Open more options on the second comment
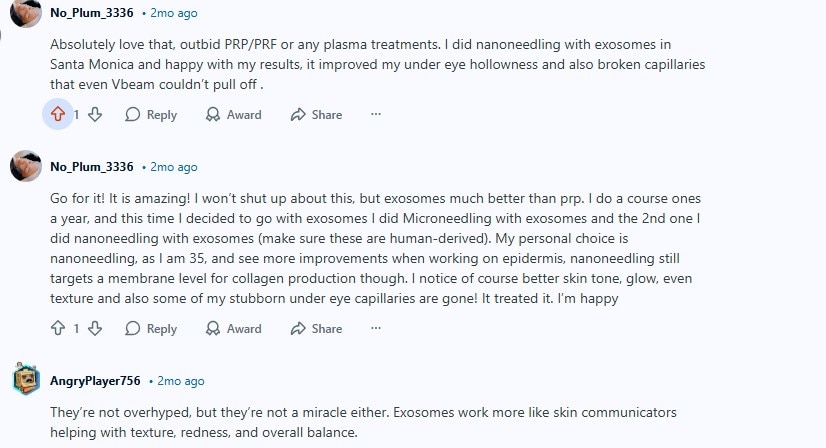The width and height of the screenshot is (826, 448). tap(376, 328)
